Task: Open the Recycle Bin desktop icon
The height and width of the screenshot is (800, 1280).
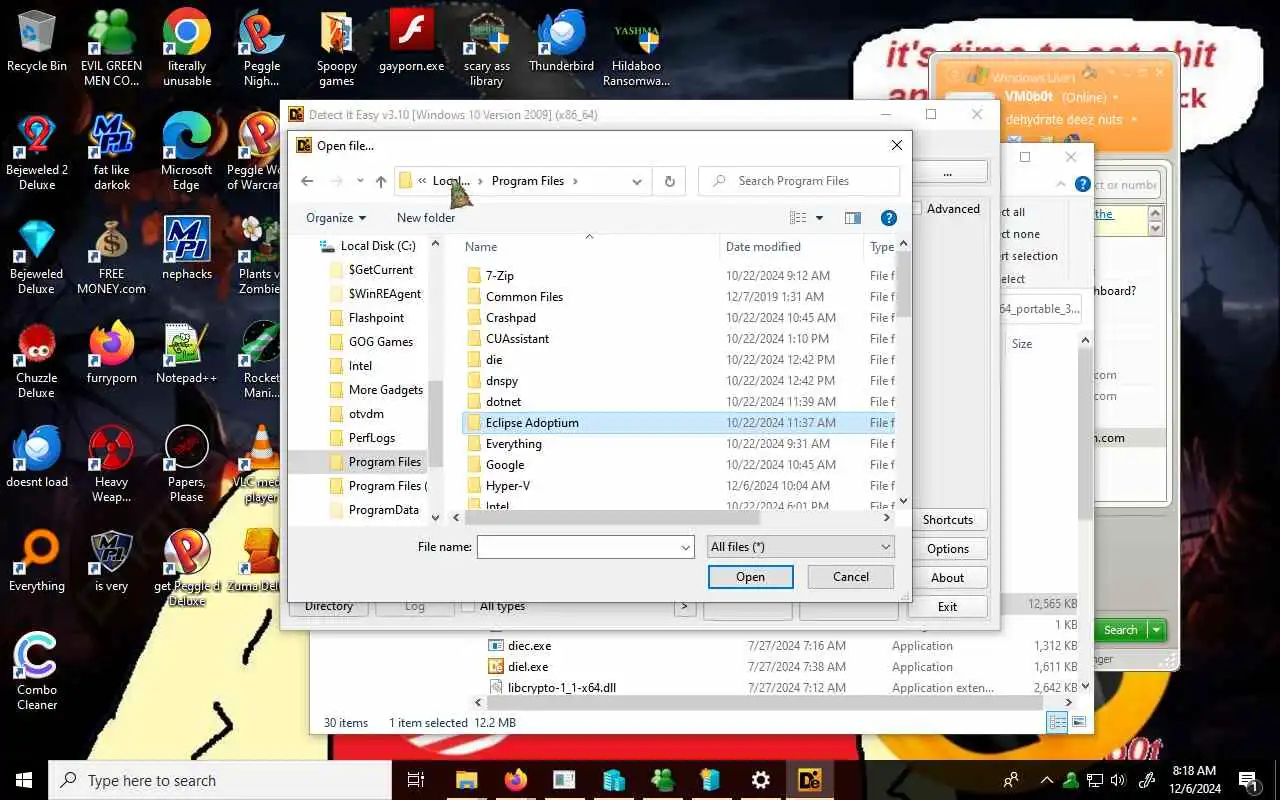Action: click(x=37, y=42)
